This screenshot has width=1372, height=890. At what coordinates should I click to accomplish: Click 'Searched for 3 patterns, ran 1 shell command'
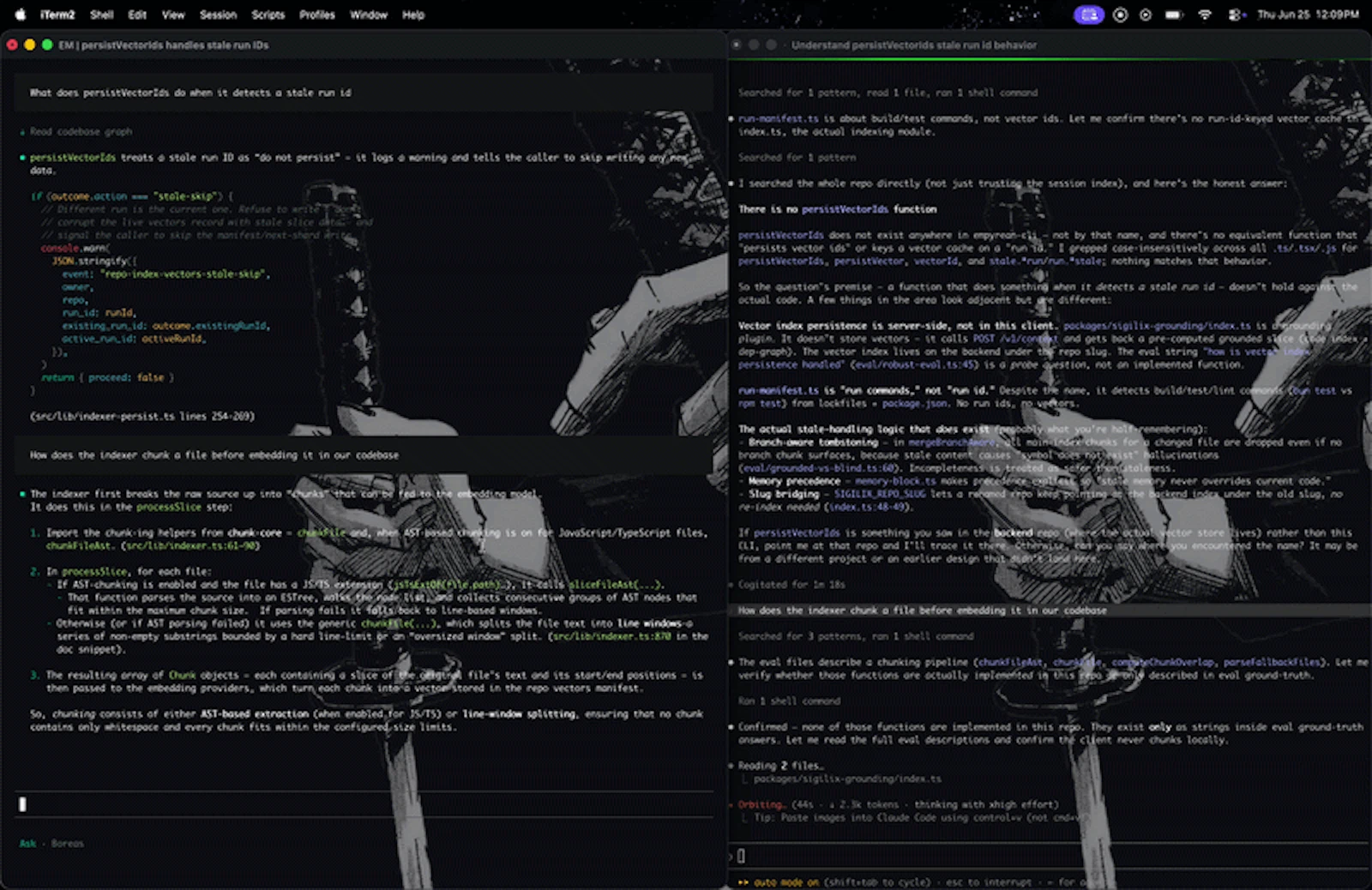(x=856, y=636)
